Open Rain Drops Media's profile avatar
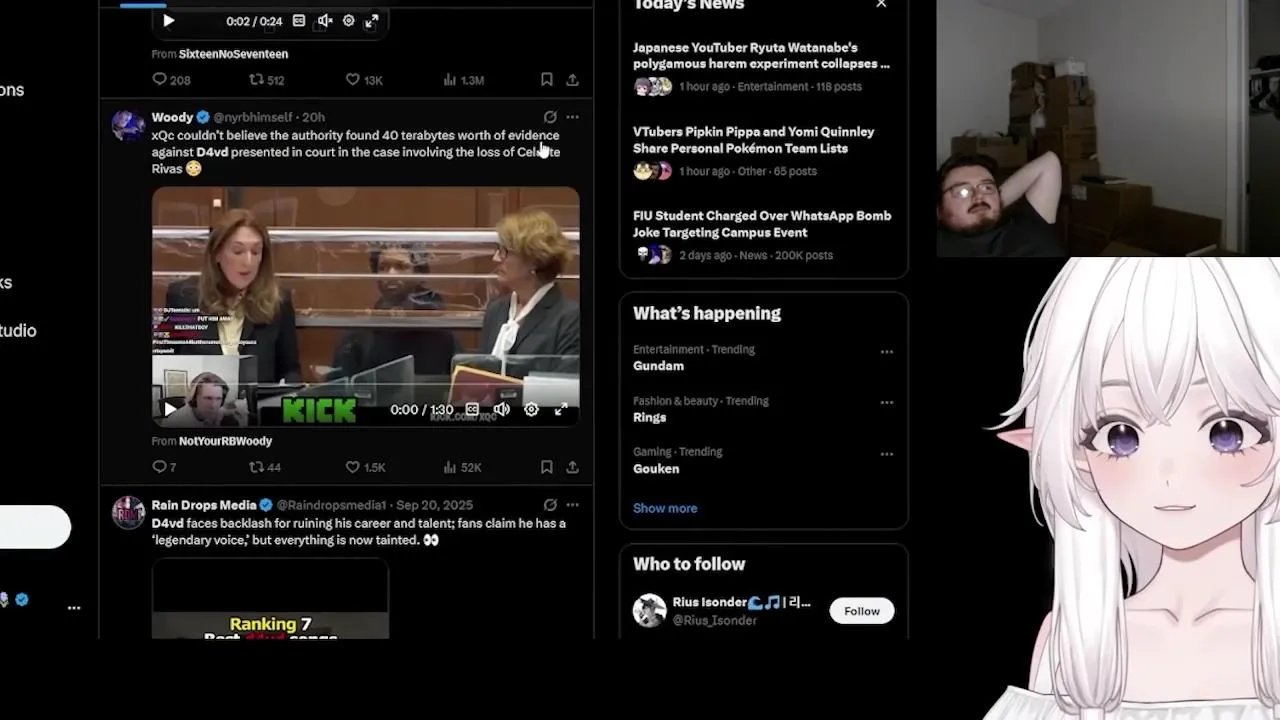The image size is (1280, 720). [128, 513]
